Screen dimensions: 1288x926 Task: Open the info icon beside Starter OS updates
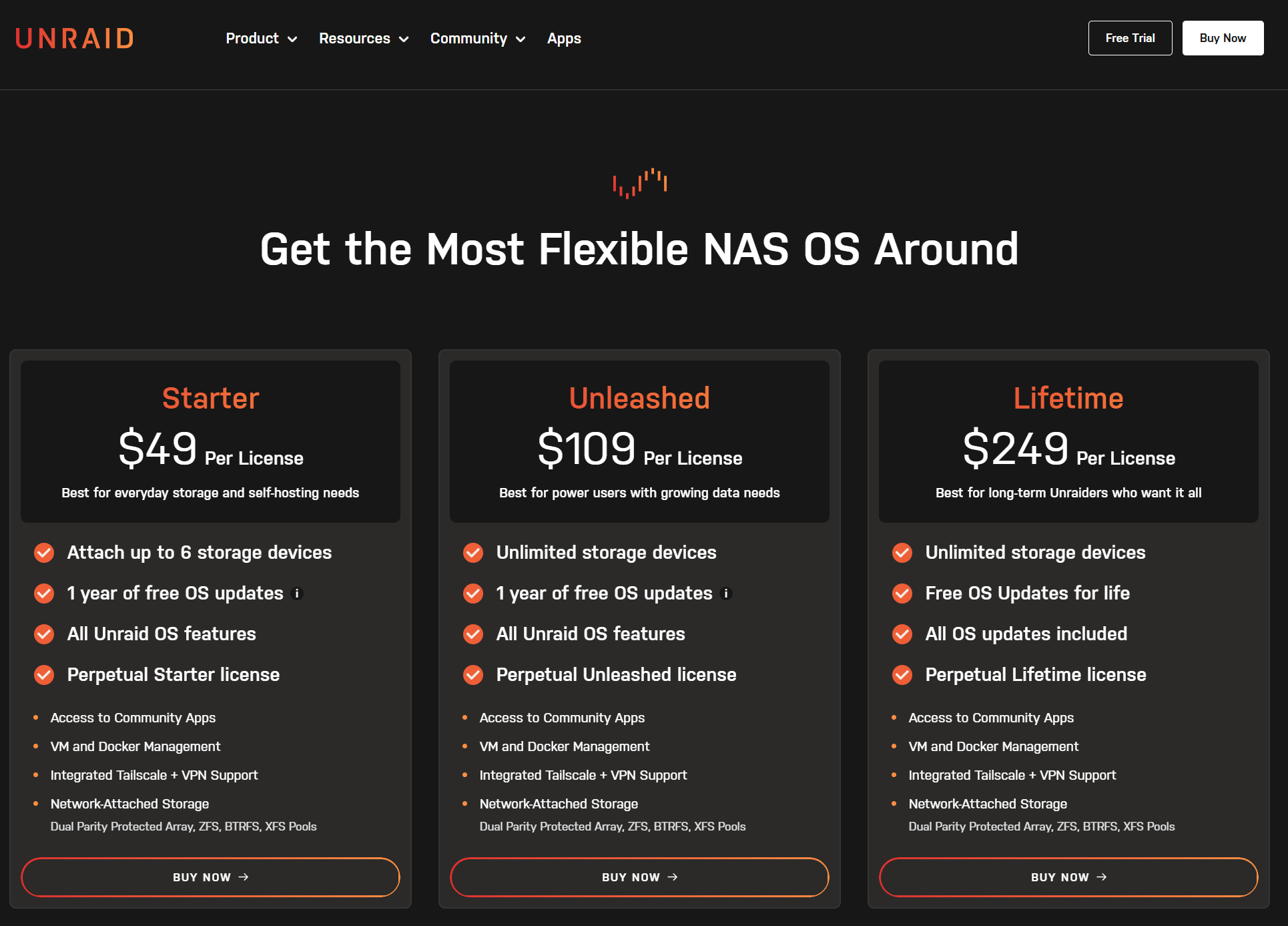(x=298, y=593)
